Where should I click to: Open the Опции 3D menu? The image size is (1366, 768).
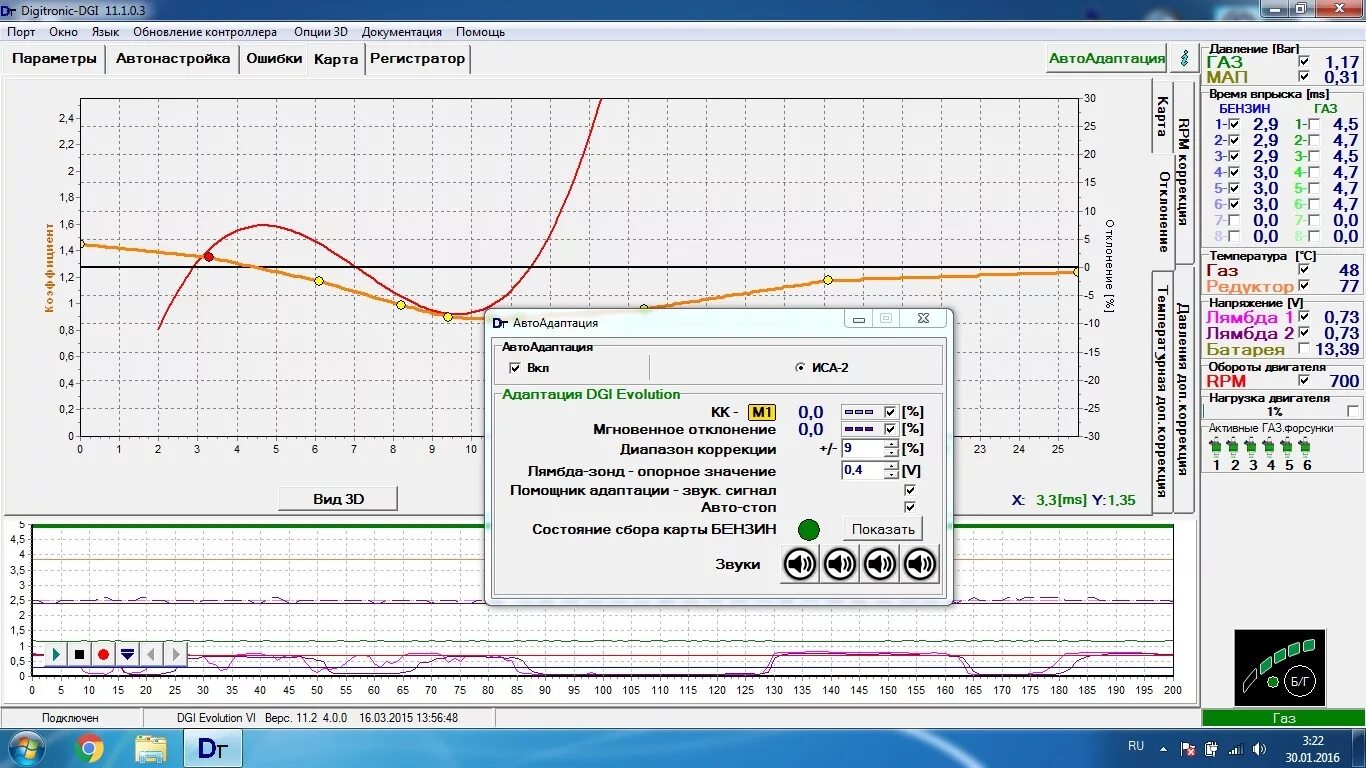320,32
